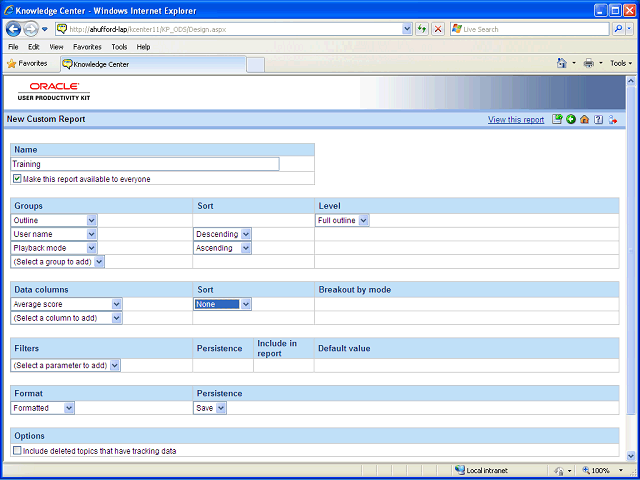Open the Outline group dropdown

click(53, 220)
